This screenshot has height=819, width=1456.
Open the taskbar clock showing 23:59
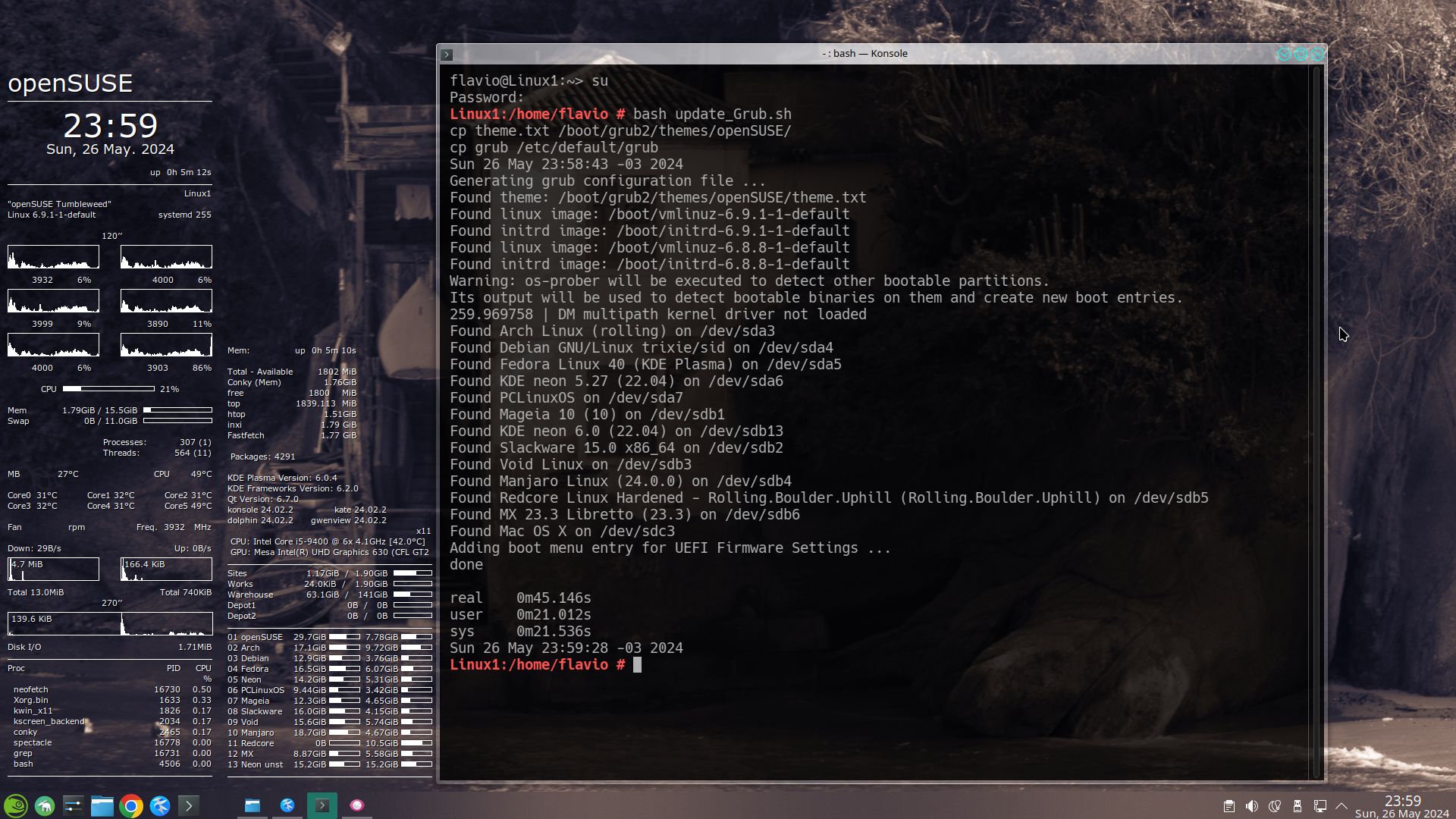pyautogui.click(x=1402, y=806)
